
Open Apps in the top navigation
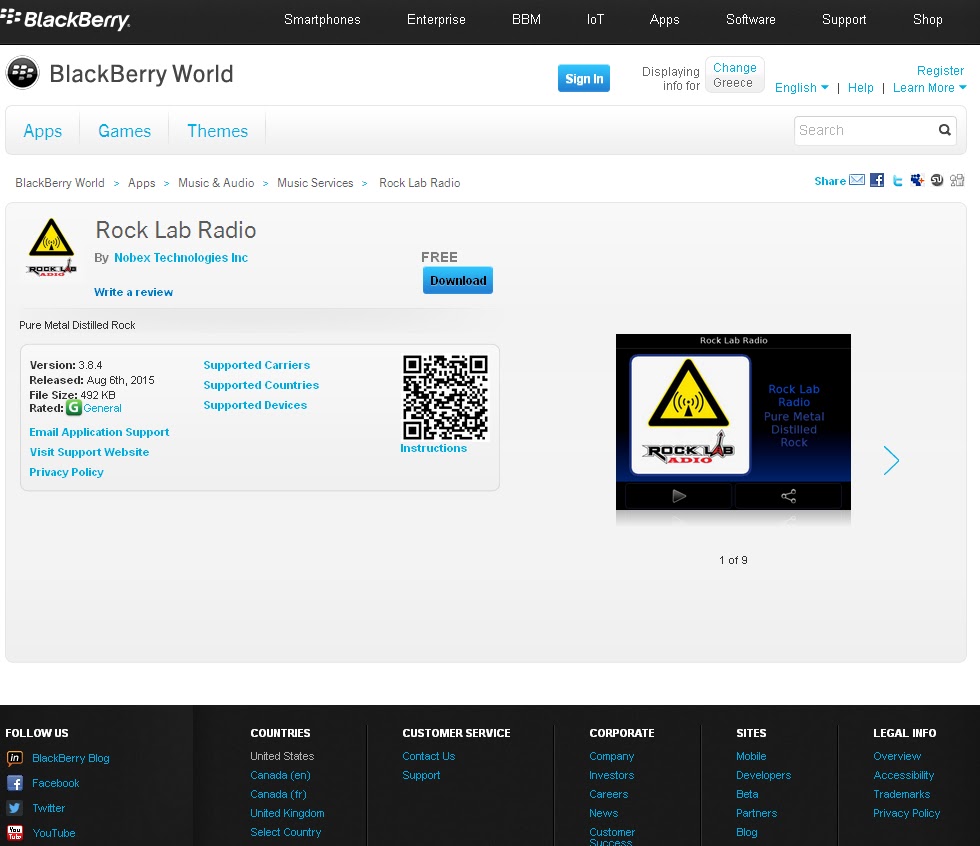tap(664, 19)
